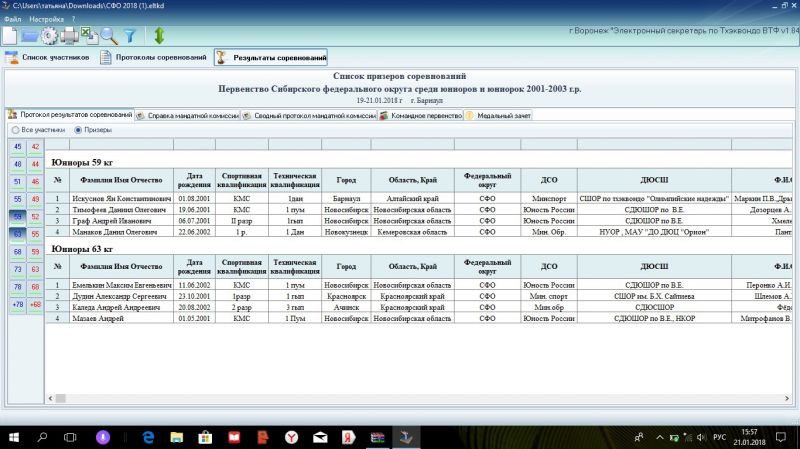The image size is (800, 449).
Task: Open file with the blue folder icon
Action: (30, 35)
